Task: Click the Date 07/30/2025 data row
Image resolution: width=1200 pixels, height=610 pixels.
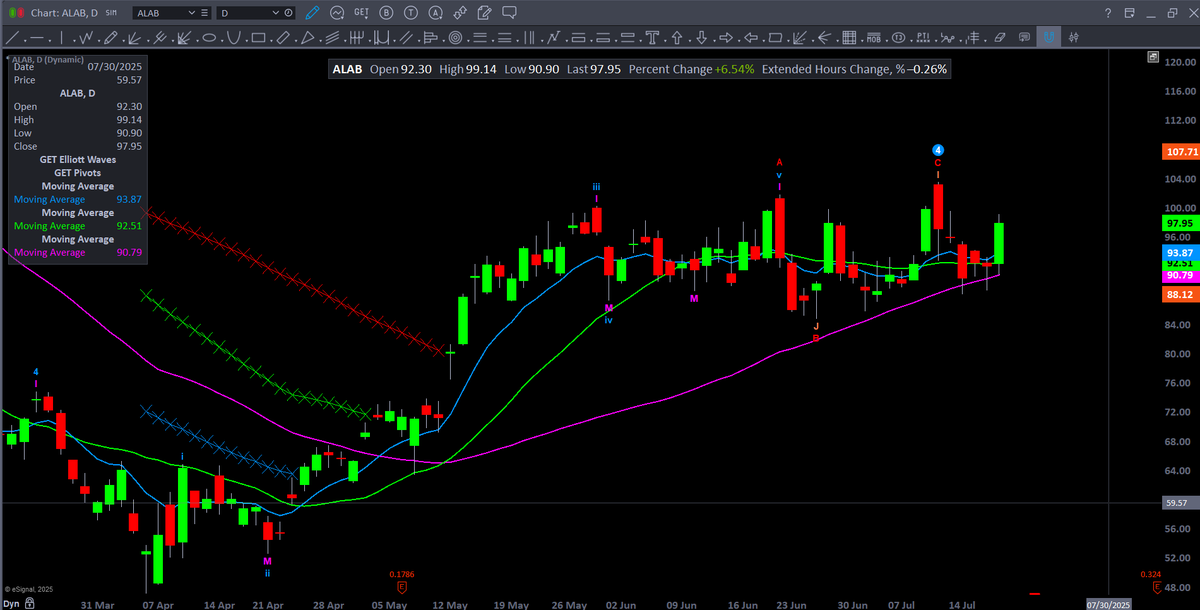Action: [78, 66]
